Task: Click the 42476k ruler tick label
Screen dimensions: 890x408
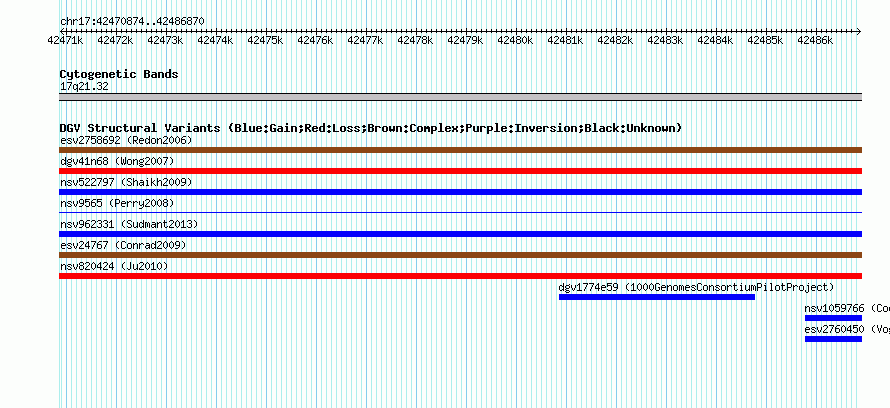Action: [315, 40]
